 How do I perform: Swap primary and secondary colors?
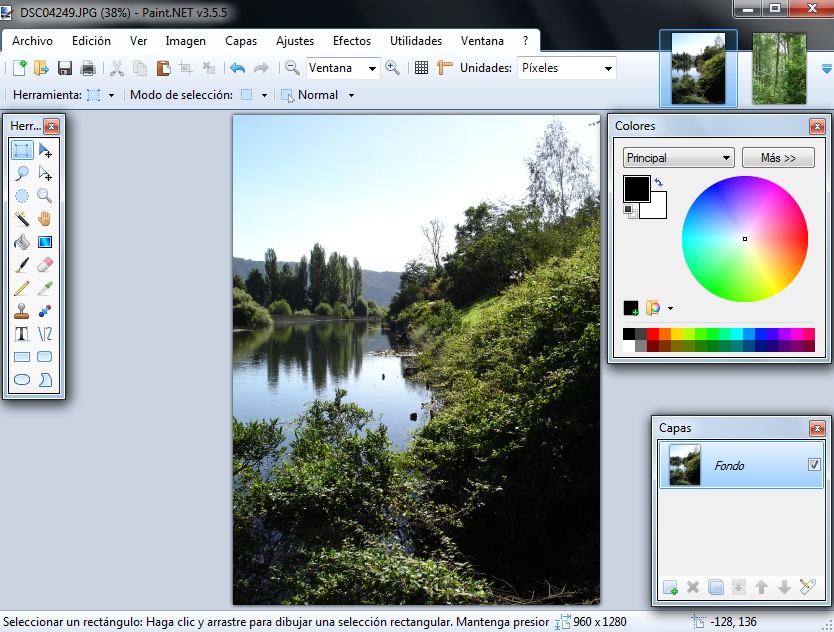(x=658, y=182)
